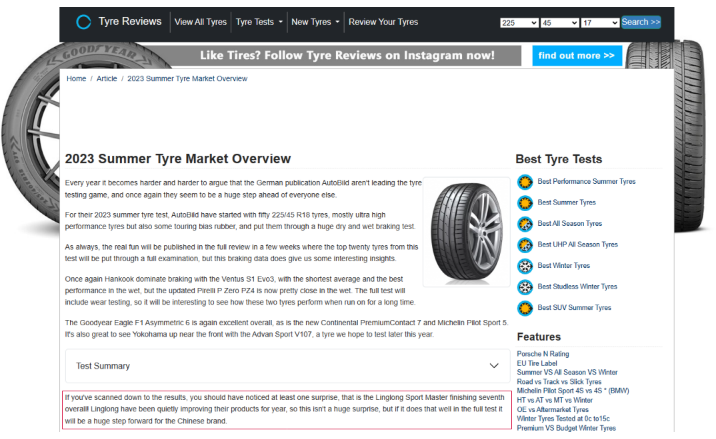This screenshot has width=716, height=439.
Task: Click the Tyre Reviews circle logo icon
Action: tap(84, 22)
